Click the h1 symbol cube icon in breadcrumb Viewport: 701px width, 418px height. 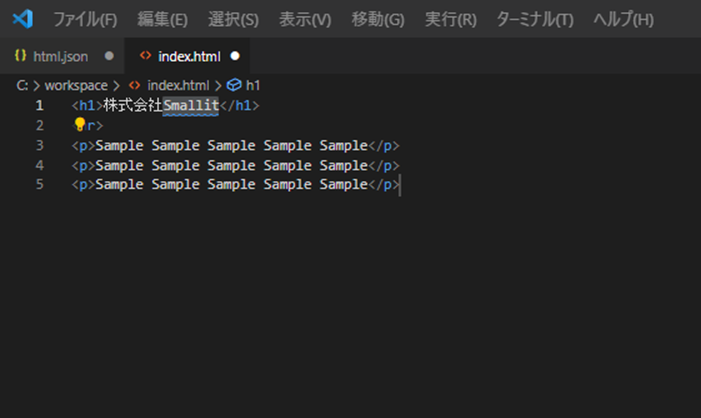(x=235, y=86)
